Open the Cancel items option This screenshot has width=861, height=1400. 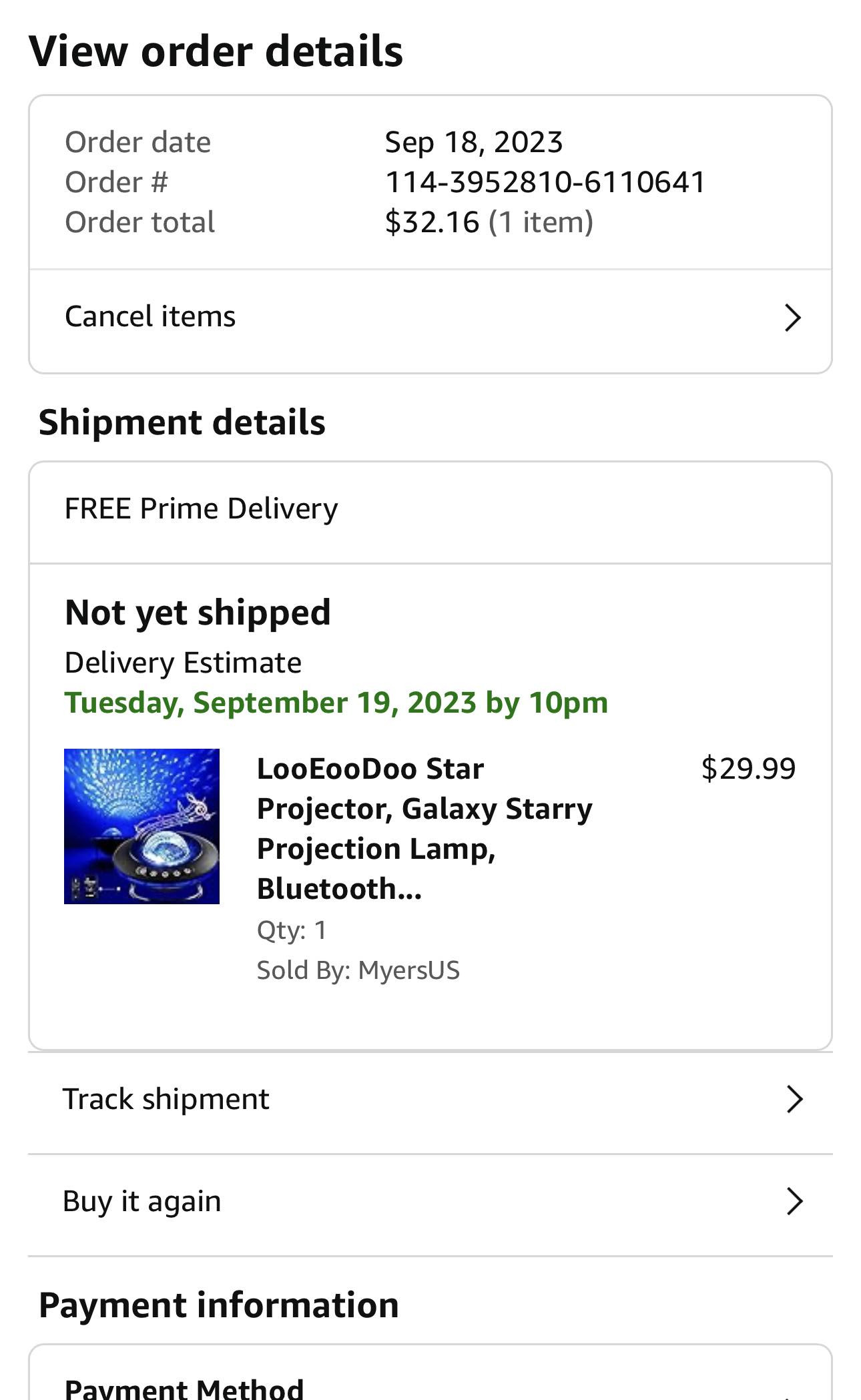[150, 316]
